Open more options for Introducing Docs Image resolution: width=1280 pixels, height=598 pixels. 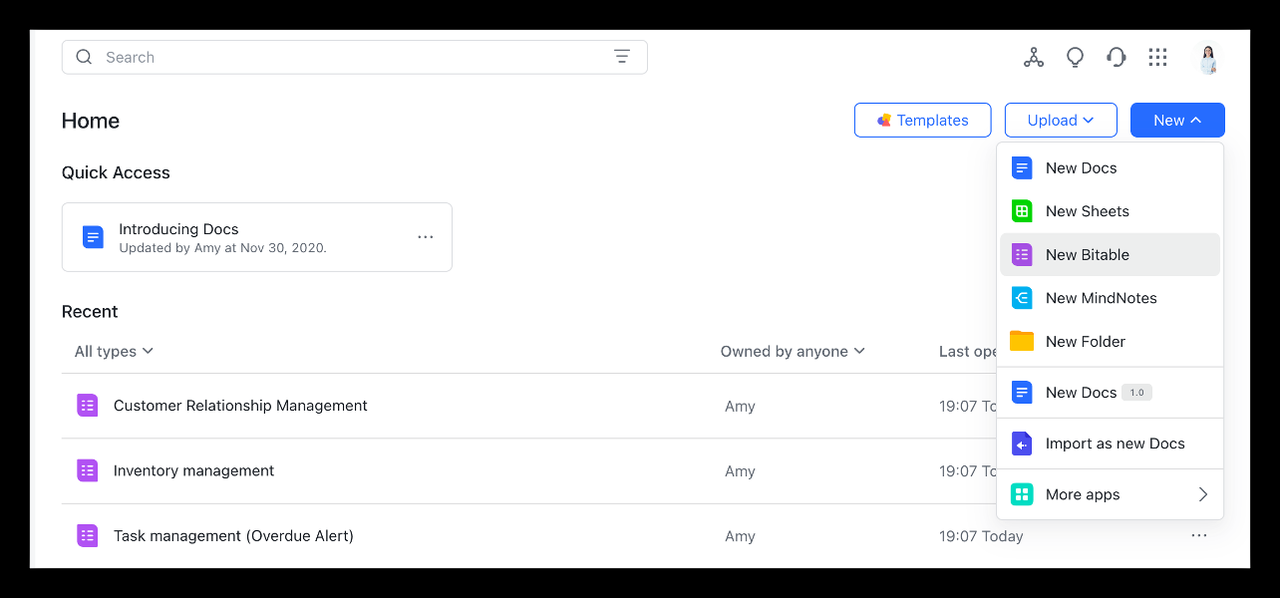pos(425,237)
